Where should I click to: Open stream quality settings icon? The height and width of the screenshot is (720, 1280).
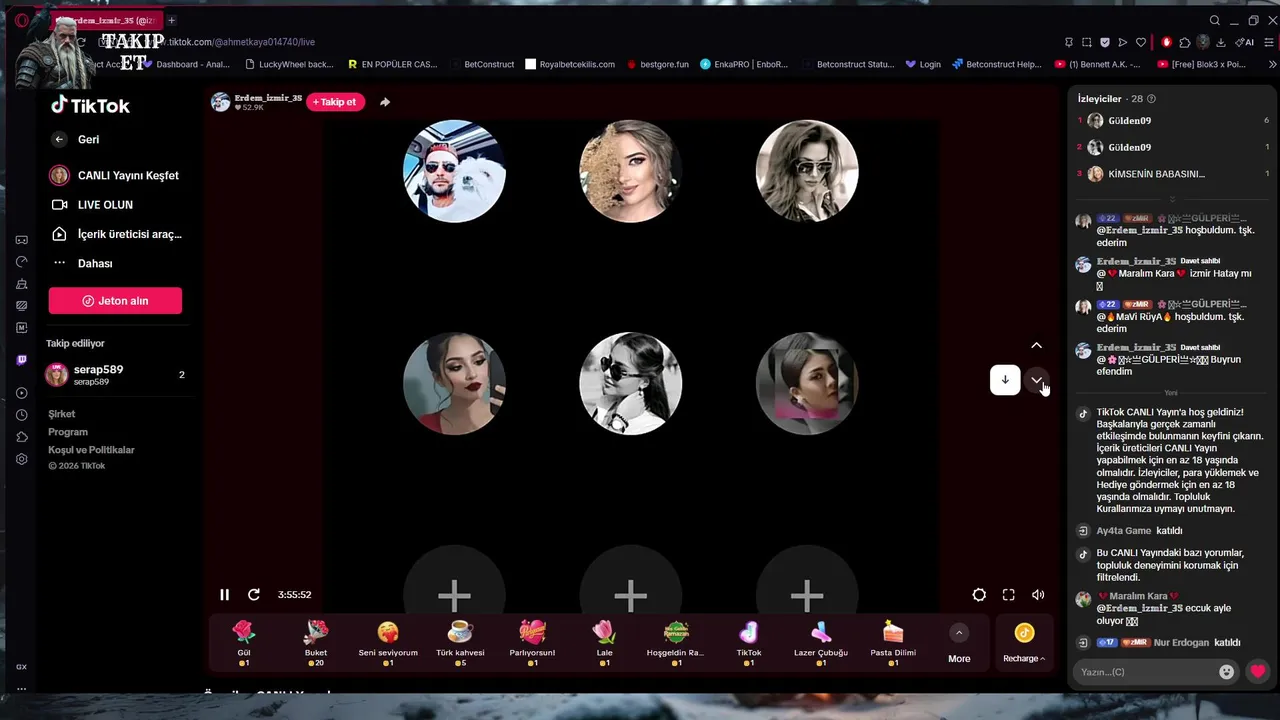pos(979,595)
